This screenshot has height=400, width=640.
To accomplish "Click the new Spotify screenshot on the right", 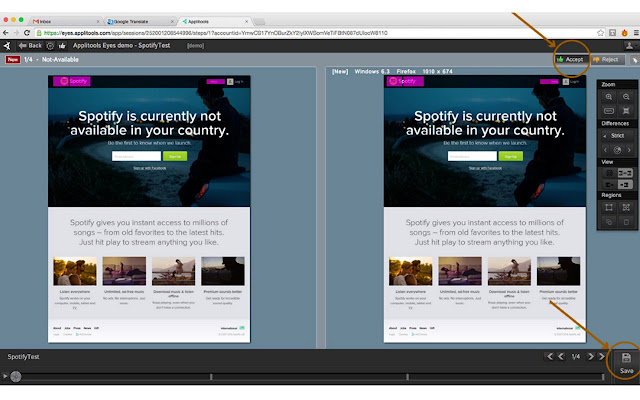I will [484, 209].
